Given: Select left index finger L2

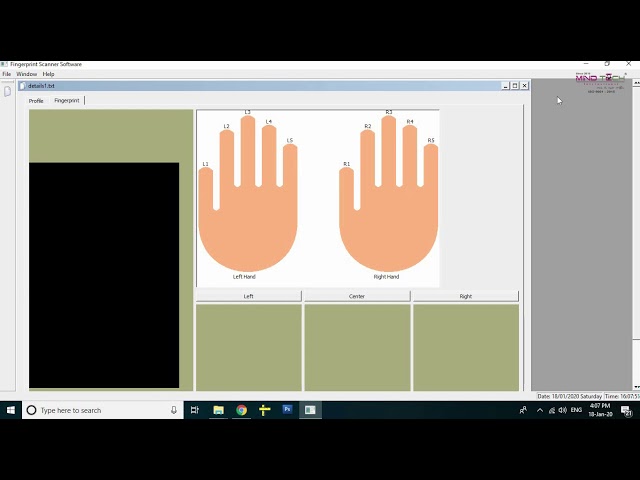Looking at the screenshot, I should [x=227, y=157].
